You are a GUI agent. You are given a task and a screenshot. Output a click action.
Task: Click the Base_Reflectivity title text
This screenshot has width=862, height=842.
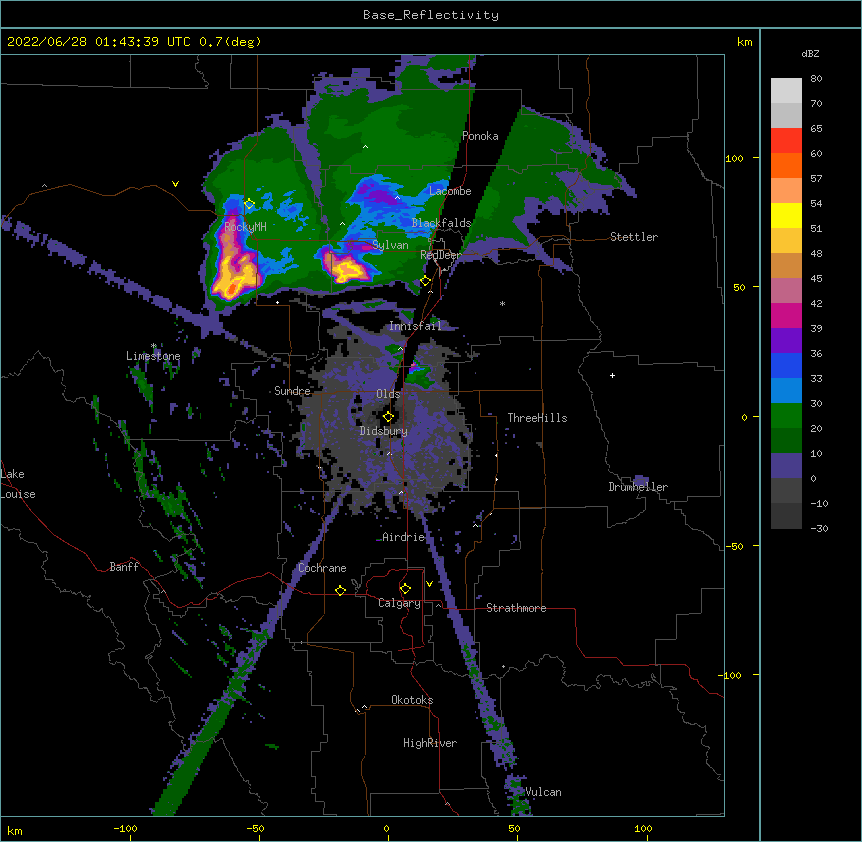click(x=431, y=15)
